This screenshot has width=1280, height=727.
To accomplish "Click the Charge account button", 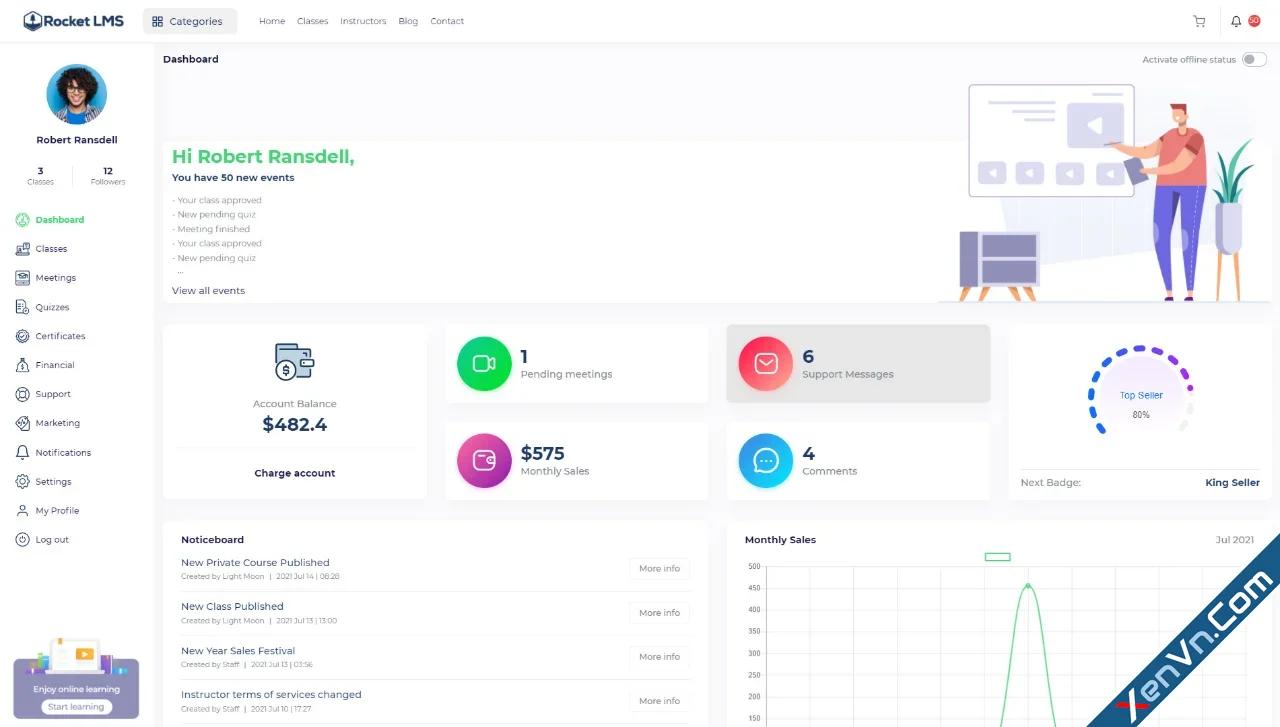I will [x=294, y=472].
